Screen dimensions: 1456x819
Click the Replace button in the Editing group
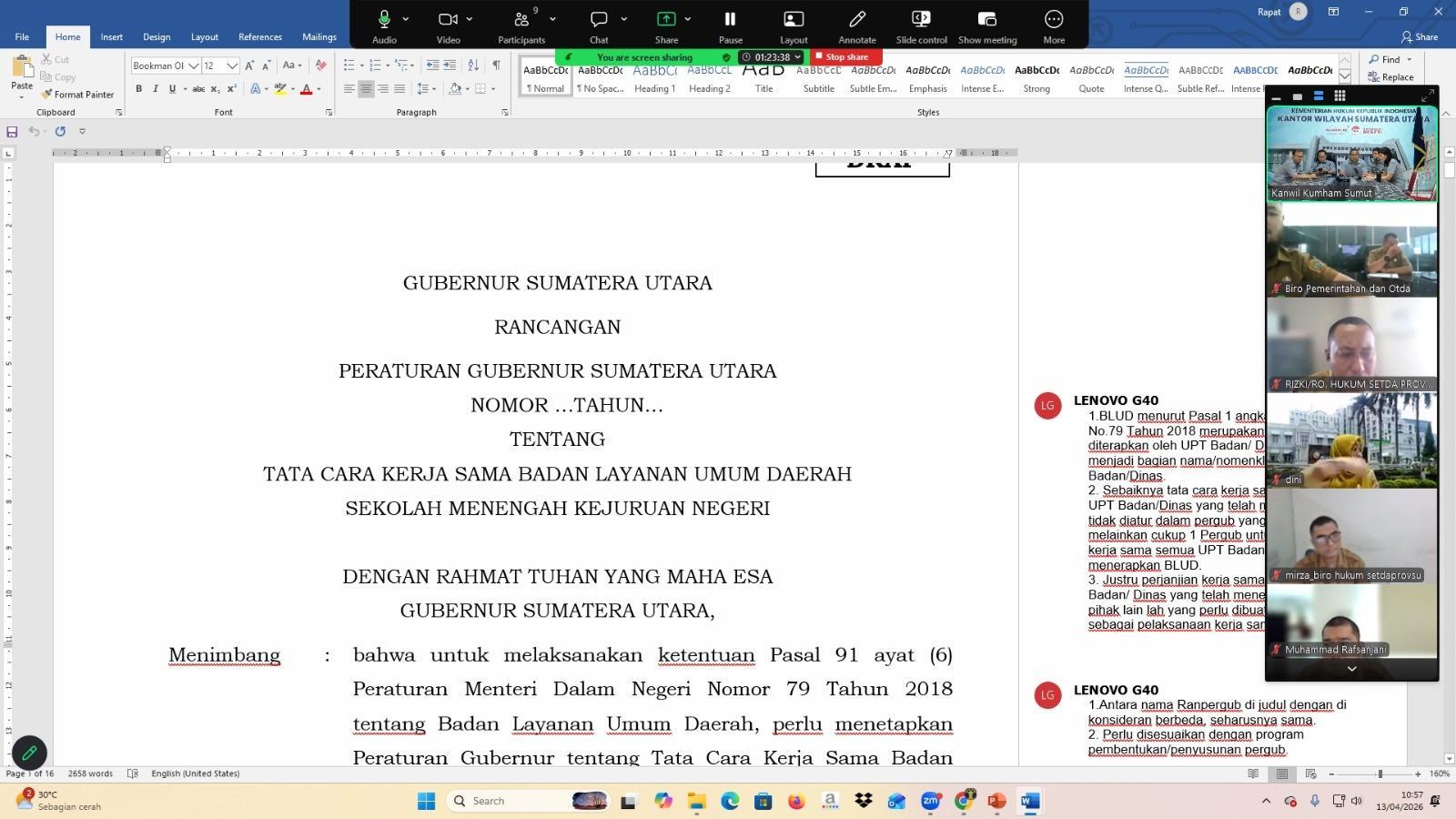1391,77
